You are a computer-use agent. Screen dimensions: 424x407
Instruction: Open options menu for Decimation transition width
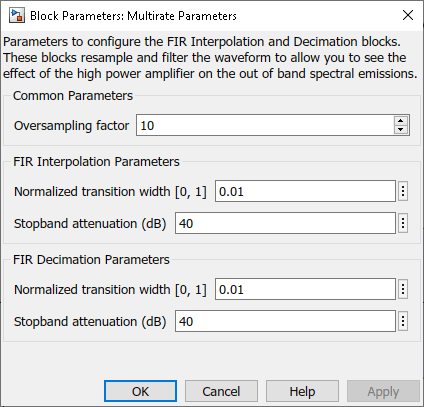(403, 289)
